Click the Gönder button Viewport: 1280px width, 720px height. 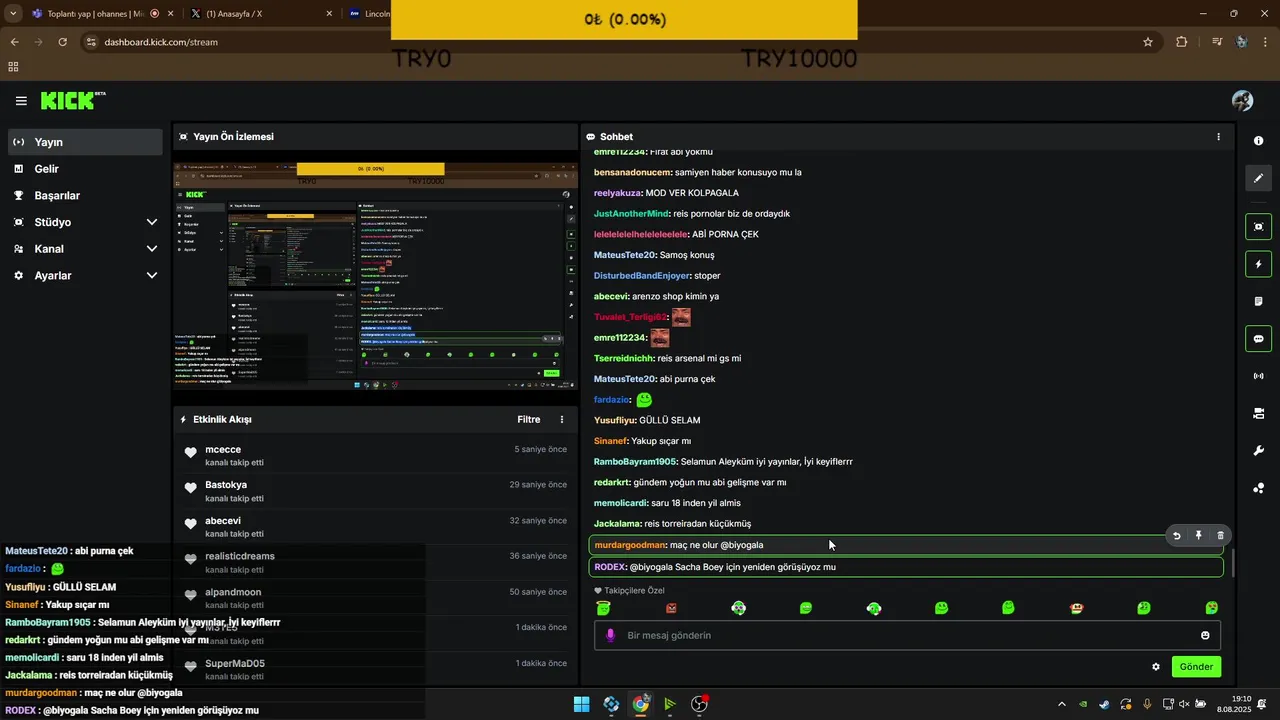[1196, 667]
